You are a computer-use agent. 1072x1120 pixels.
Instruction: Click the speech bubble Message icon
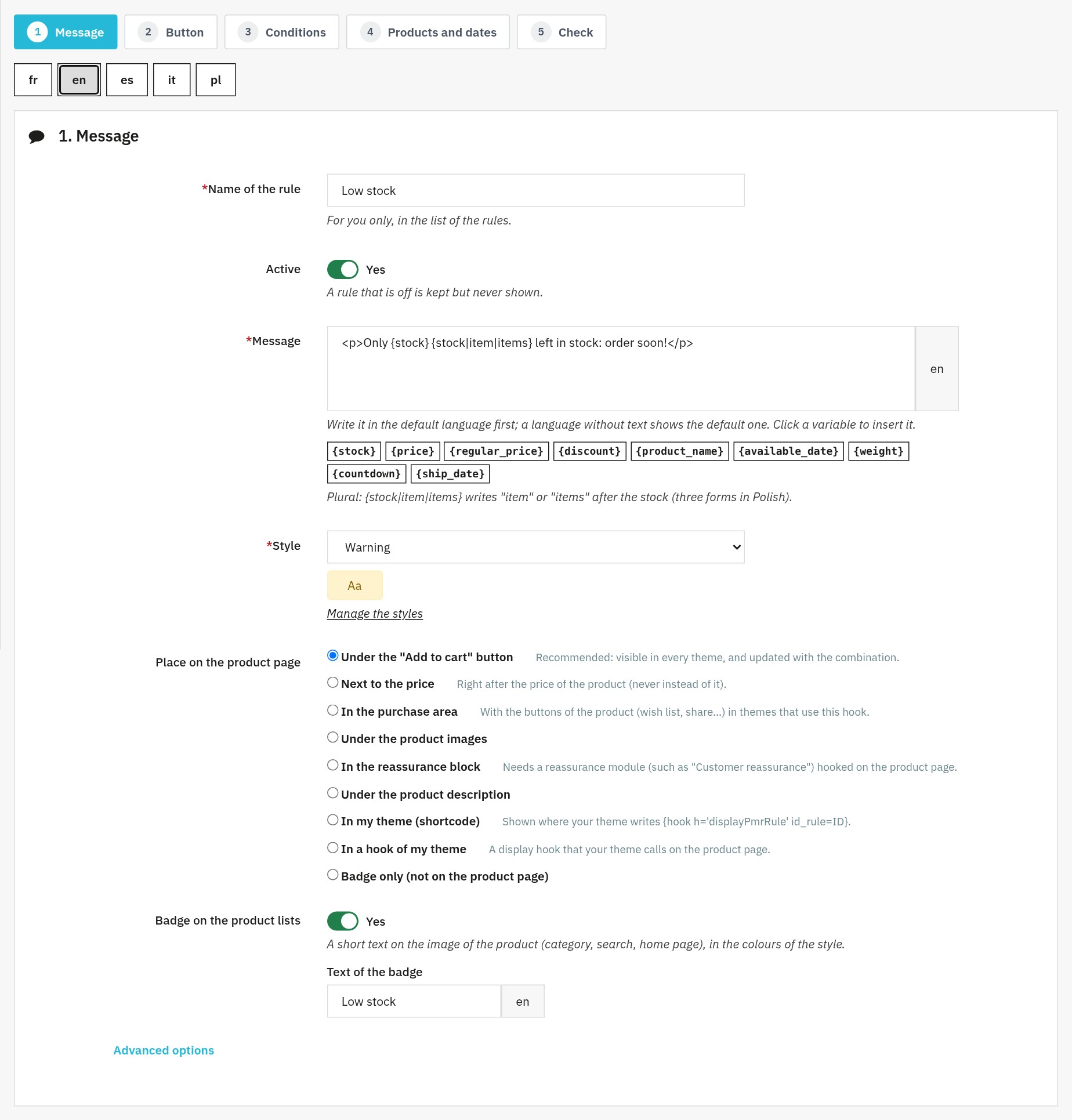37,136
